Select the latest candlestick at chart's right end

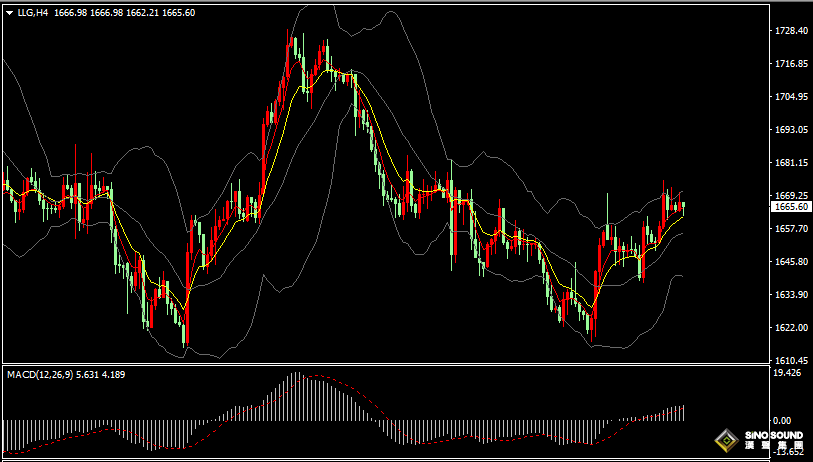pos(683,206)
